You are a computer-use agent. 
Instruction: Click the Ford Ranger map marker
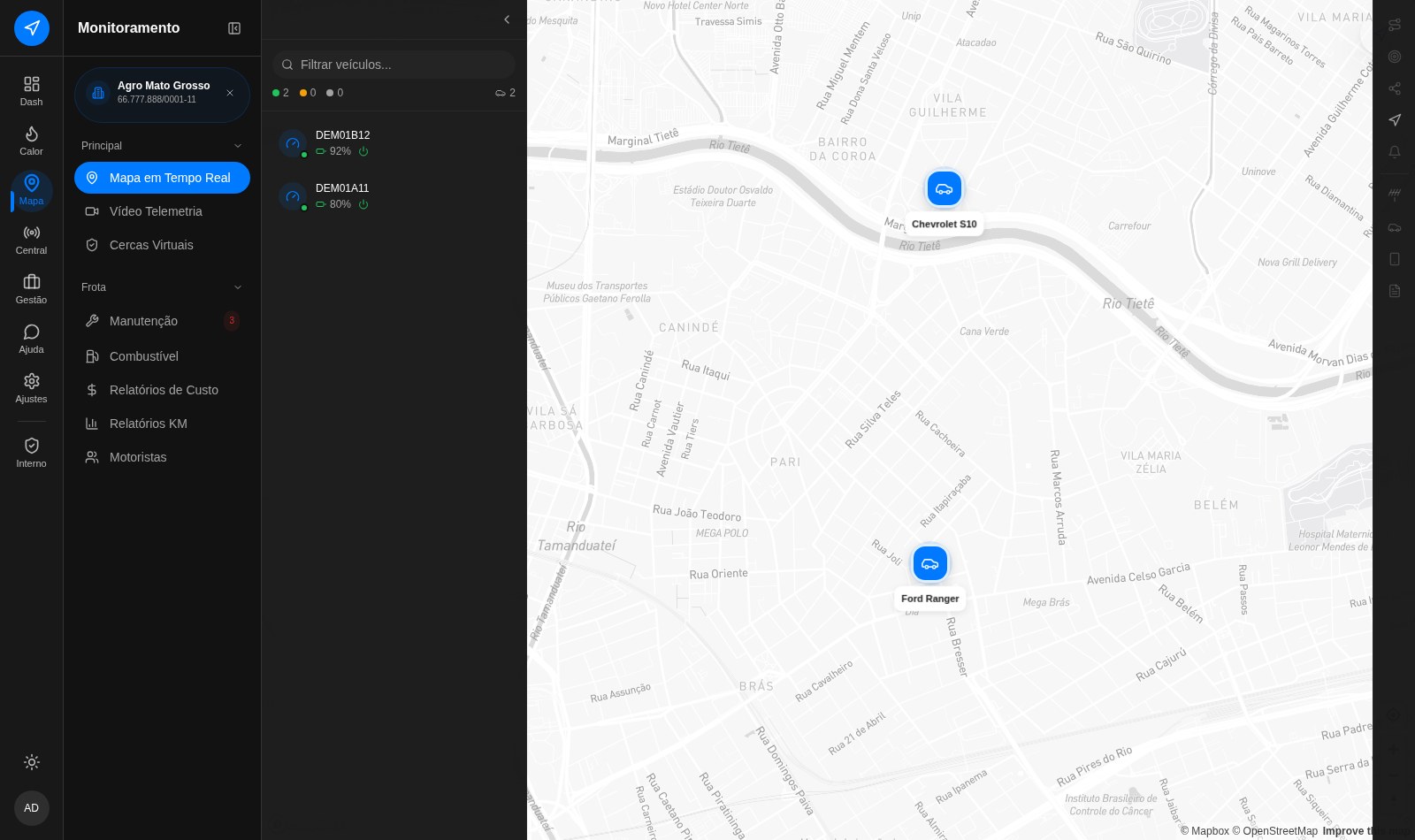930,563
